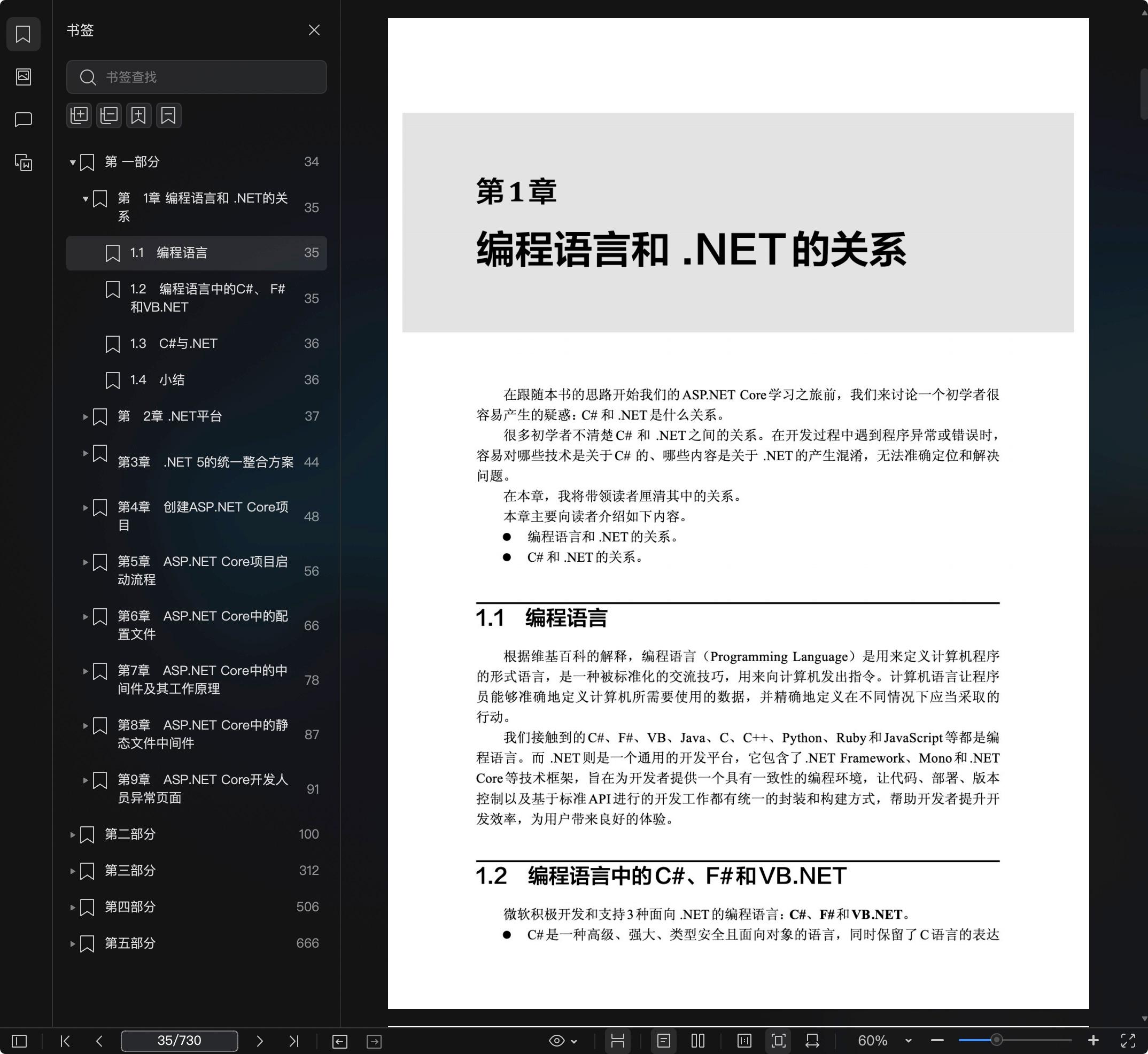Image resolution: width=1148 pixels, height=1054 pixels.
Task: Jump to bookmark 第2章 .NET平台
Action: 197,416
